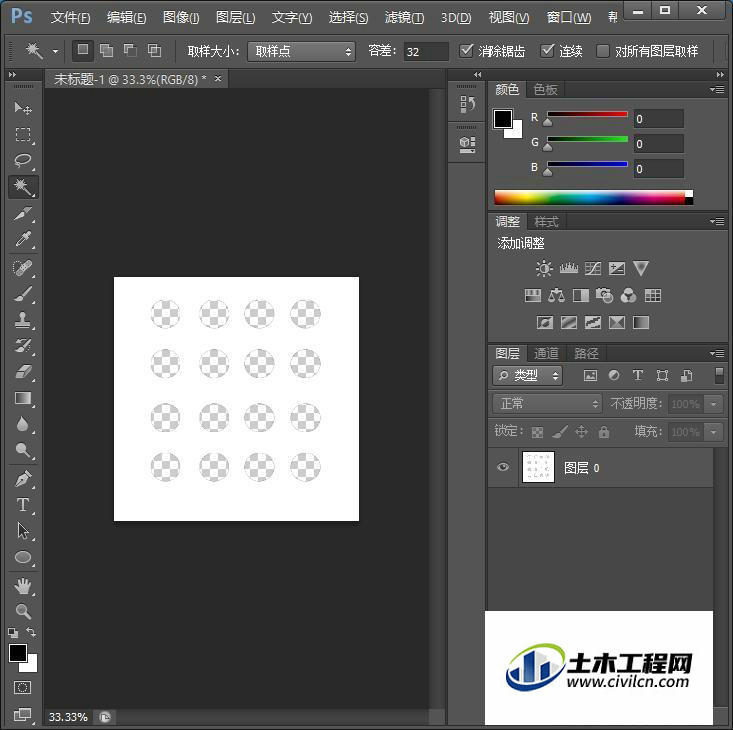Select the Slice tool
Viewport: 733px width, 730px height.
pos(22,214)
